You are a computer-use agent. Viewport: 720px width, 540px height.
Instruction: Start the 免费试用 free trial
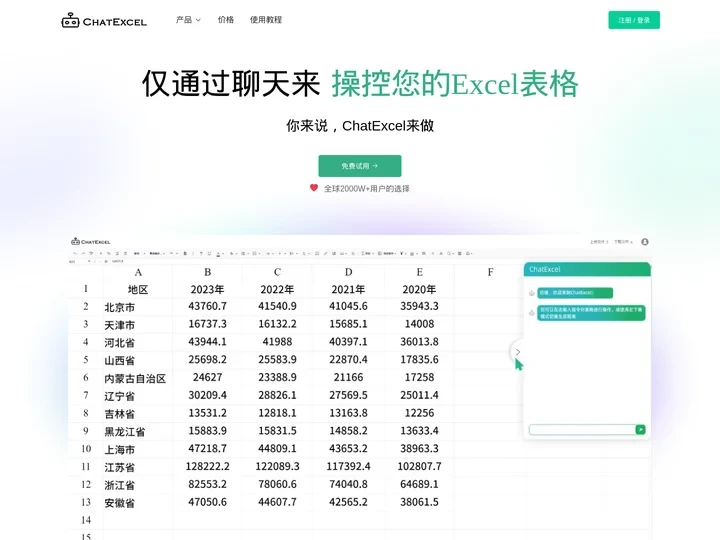tap(360, 166)
